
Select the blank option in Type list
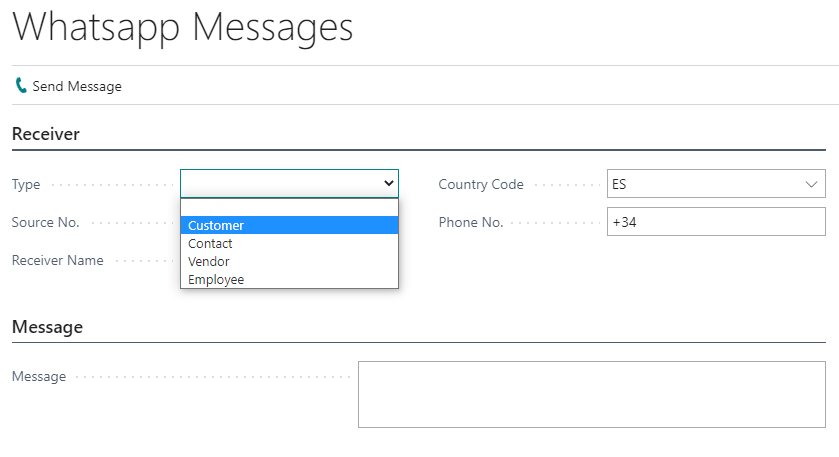289,207
